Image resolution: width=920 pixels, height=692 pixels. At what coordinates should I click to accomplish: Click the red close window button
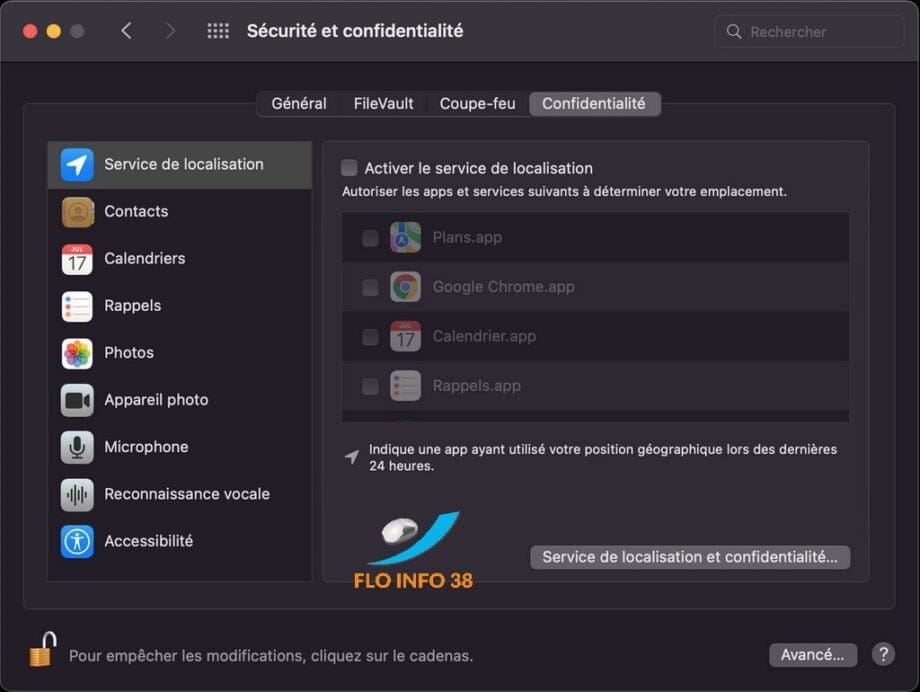30,31
